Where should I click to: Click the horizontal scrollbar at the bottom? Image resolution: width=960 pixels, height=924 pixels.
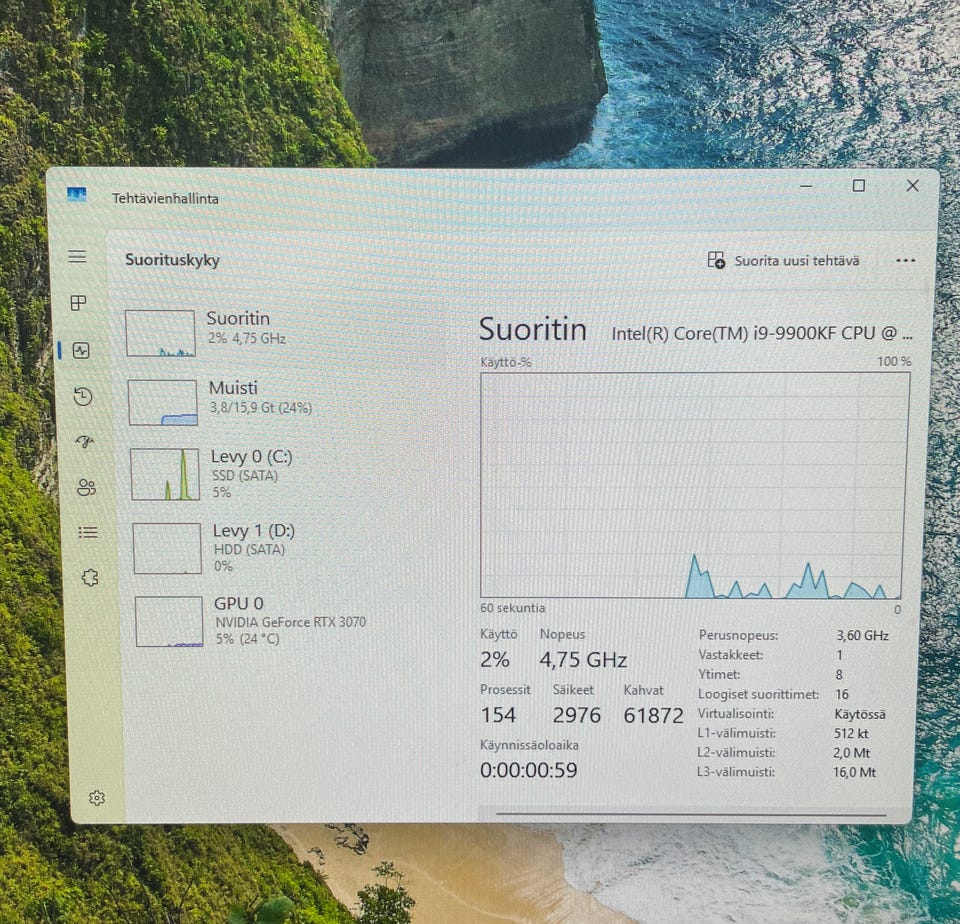coord(691,814)
